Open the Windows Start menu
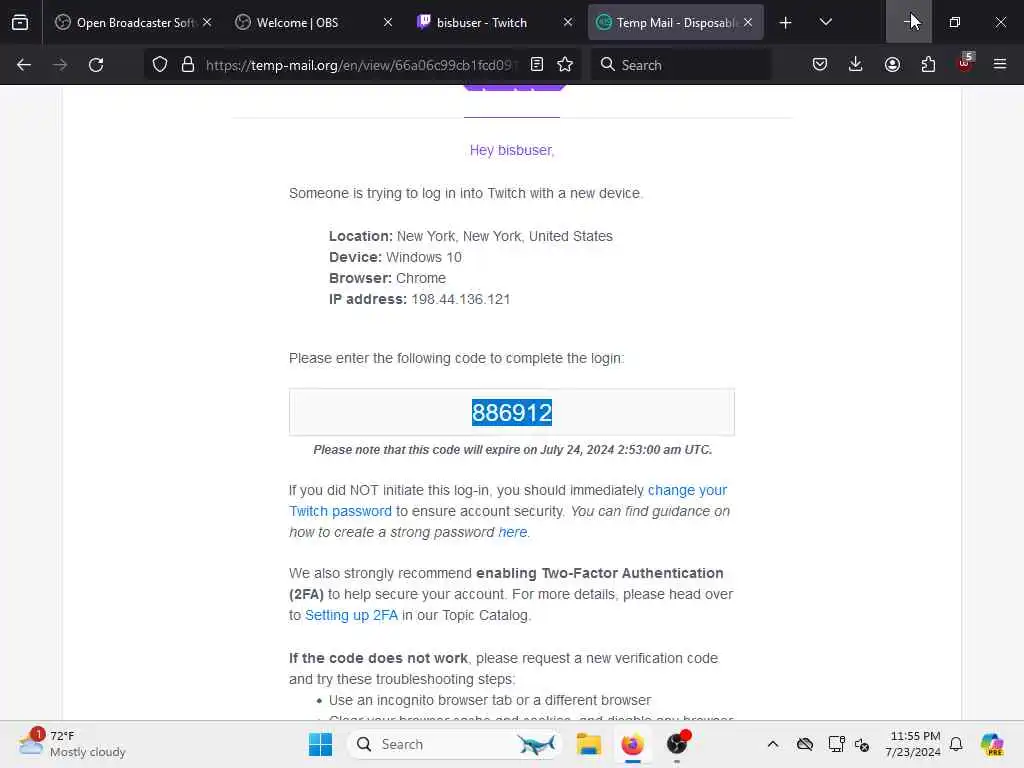Screen dimensions: 1024x768 click(x=320, y=744)
